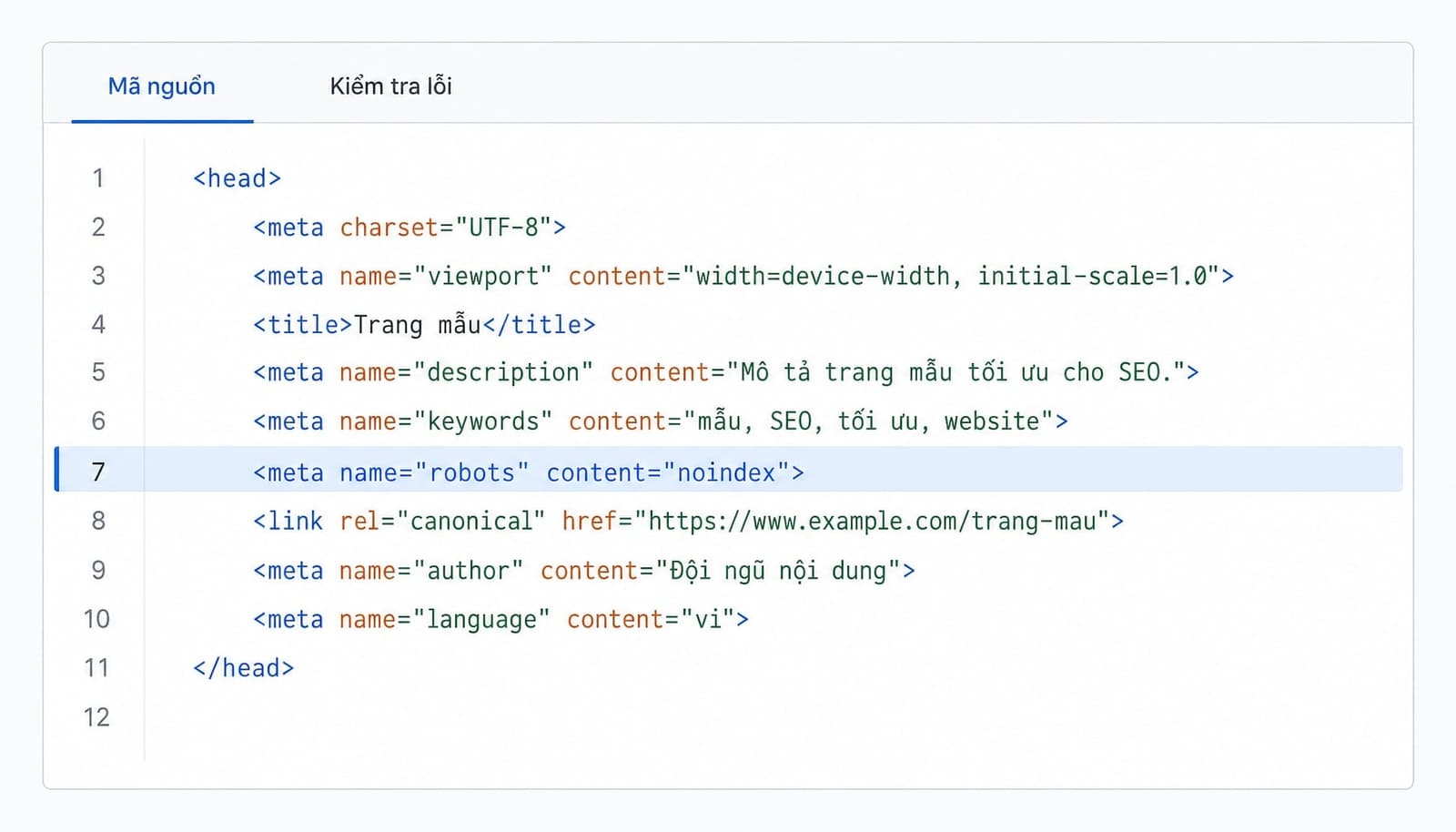Screen dimensions: 1456x832
Task: Open the "Kiểm tra lỗi" tab
Action: [x=391, y=86]
